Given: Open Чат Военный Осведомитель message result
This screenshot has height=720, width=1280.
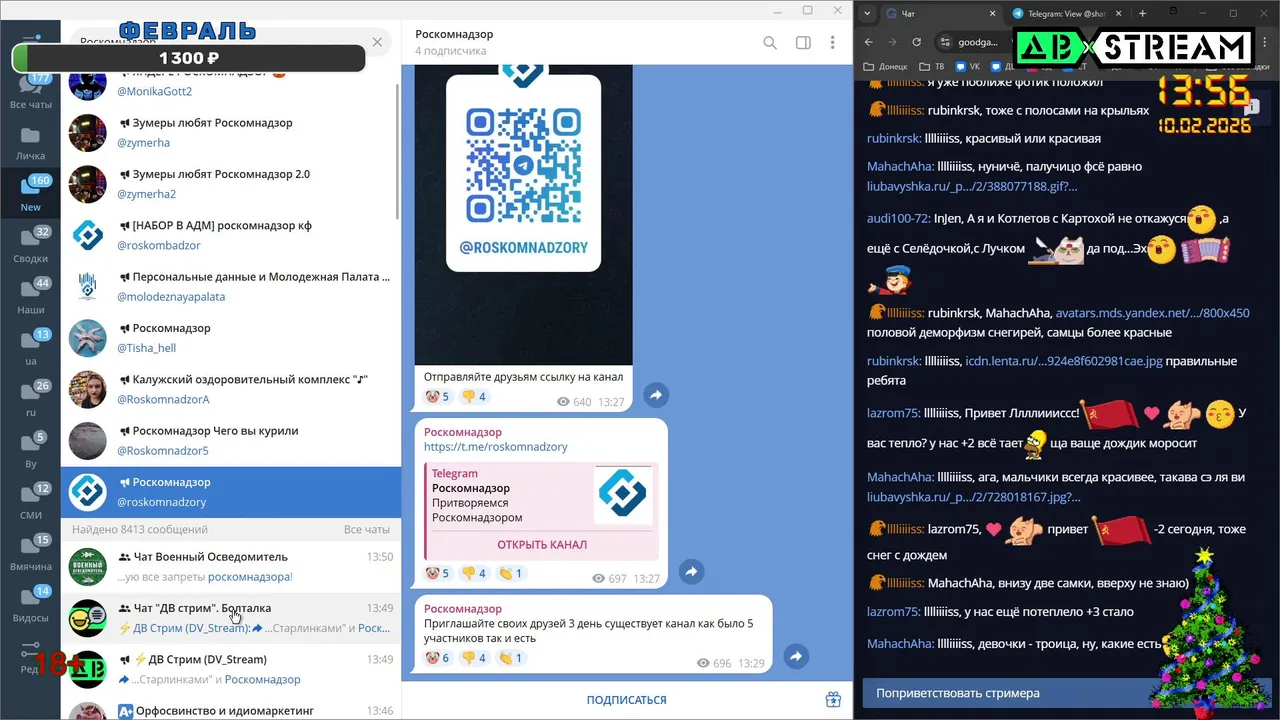Looking at the screenshot, I should pos(230,567).
